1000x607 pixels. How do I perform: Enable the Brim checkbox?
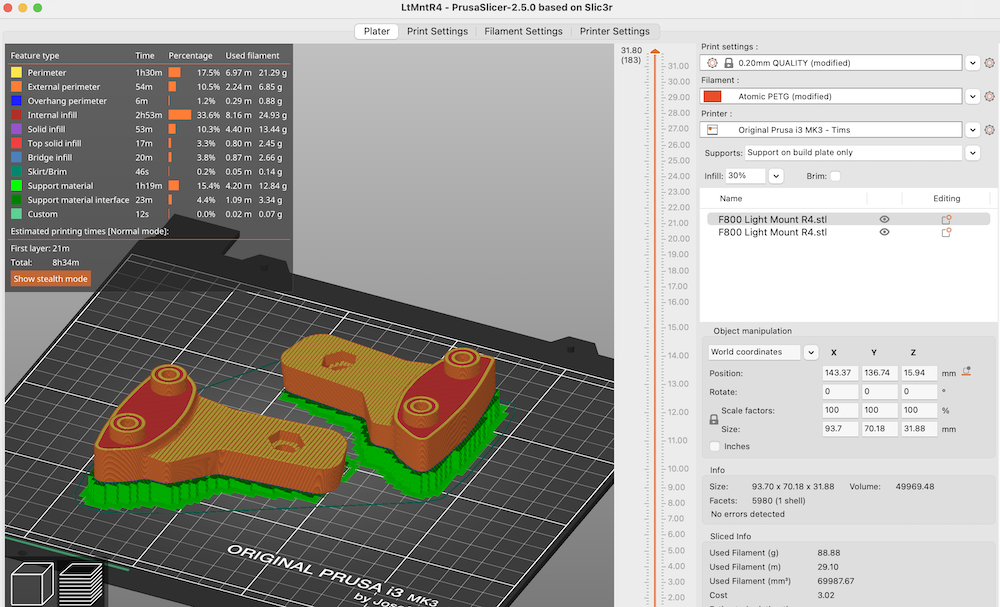[x=835, y=176]
